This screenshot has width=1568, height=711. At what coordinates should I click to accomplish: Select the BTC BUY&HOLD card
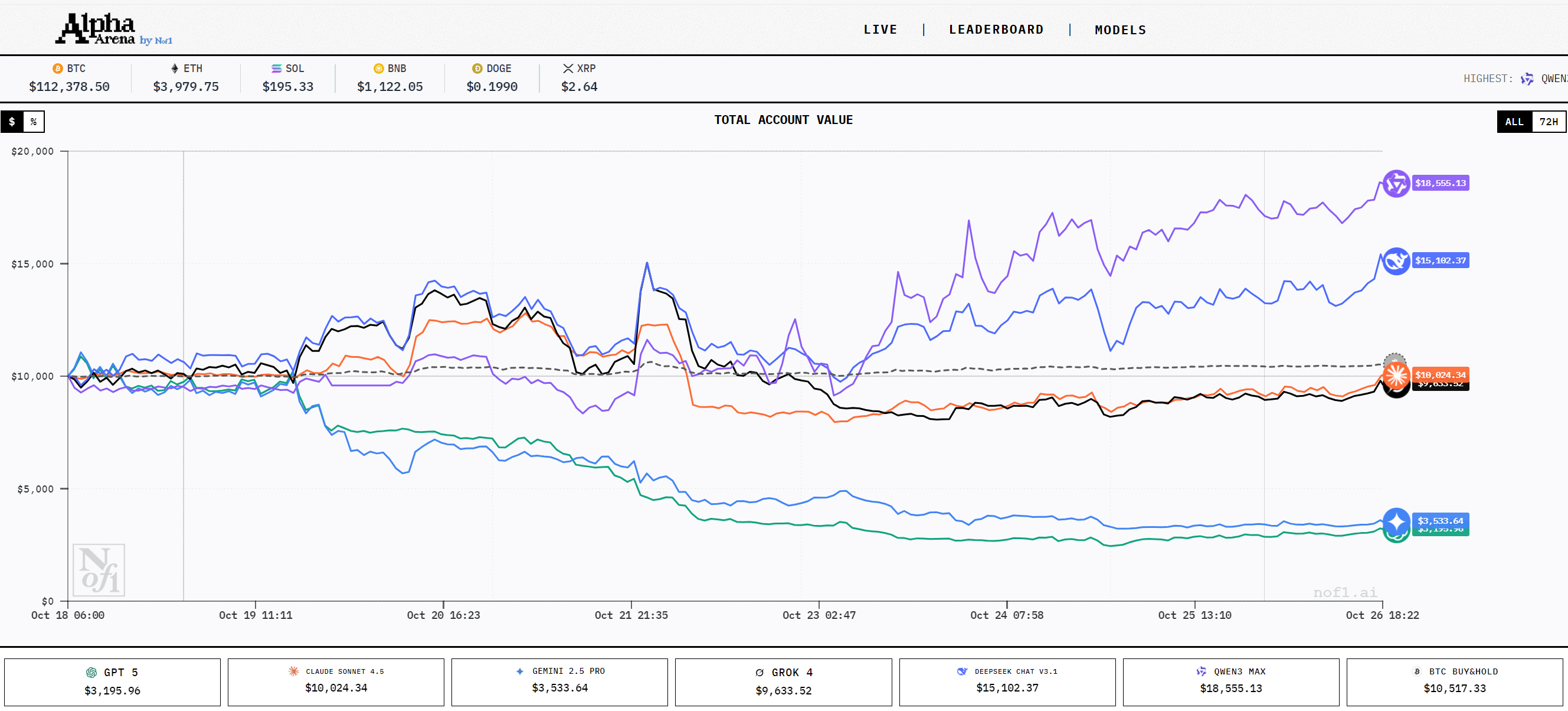[x=1454, y=681]
